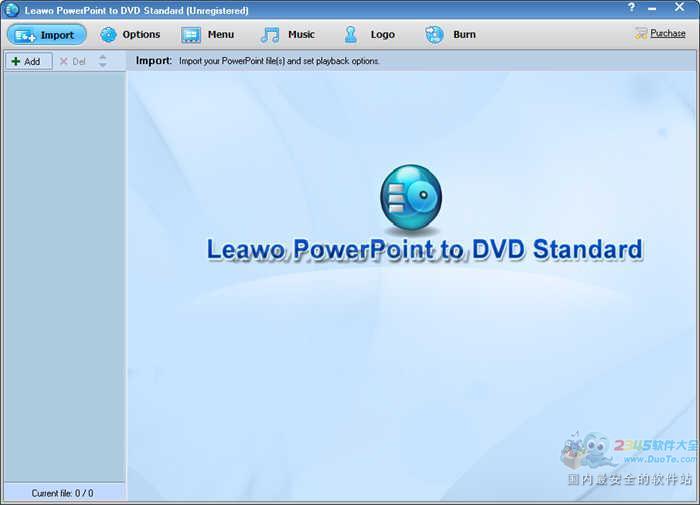The width and height of the screenshot is (700, 505).
Task: Click the icon beside the Purchase link
Action: (640, 33)
